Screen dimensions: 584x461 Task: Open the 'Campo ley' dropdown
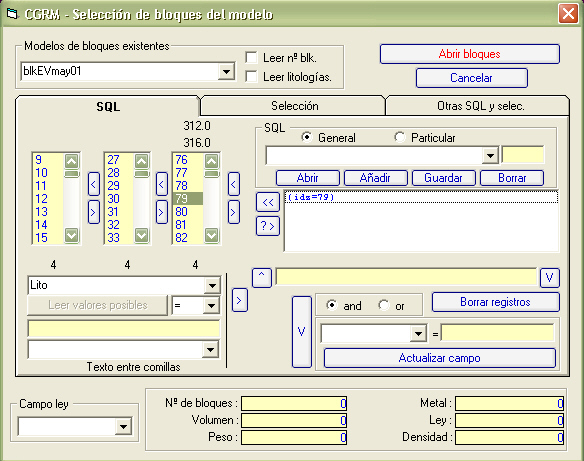(x=123, y=426)
